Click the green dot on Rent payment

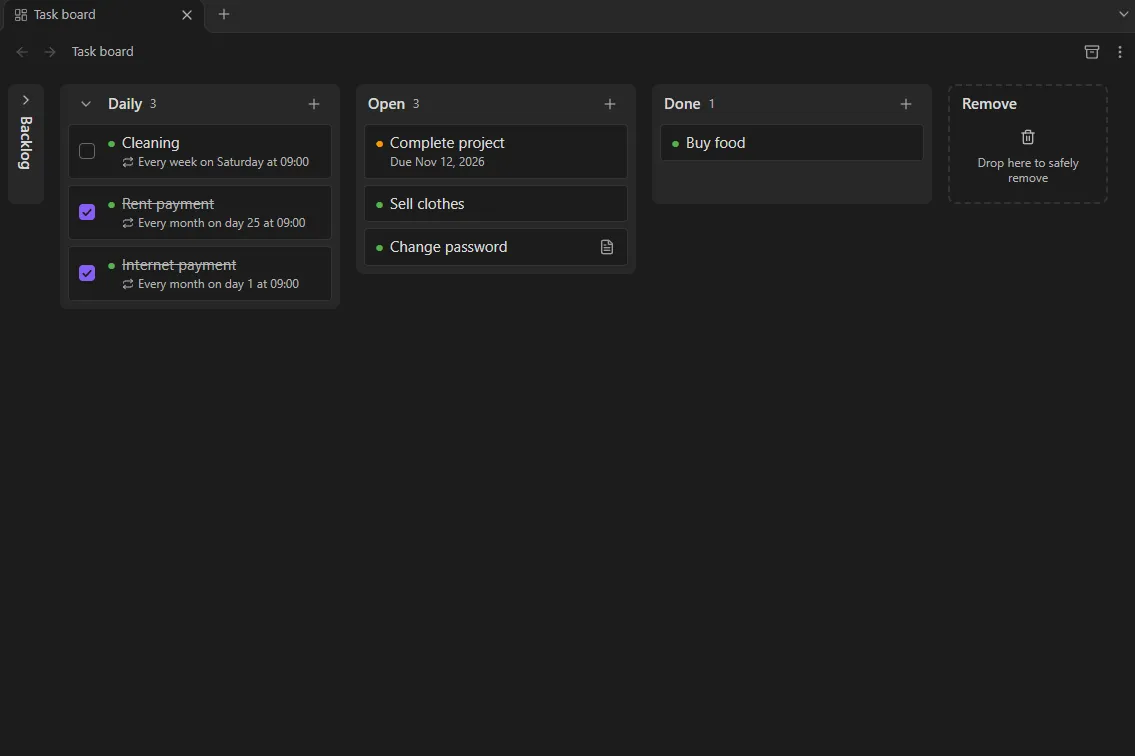[x=111, y=205]
